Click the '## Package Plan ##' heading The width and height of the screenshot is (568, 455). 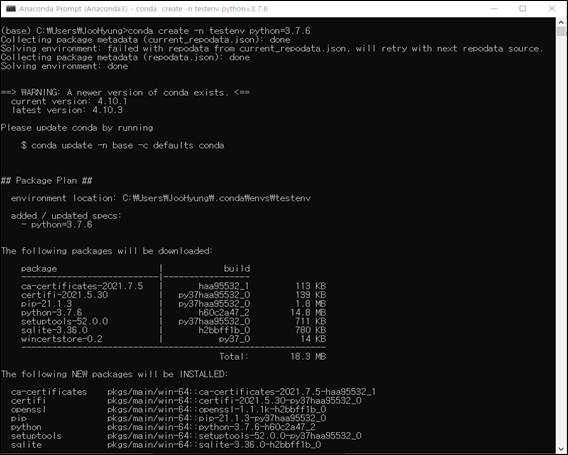pyautogui.click(x=46, y=180)
